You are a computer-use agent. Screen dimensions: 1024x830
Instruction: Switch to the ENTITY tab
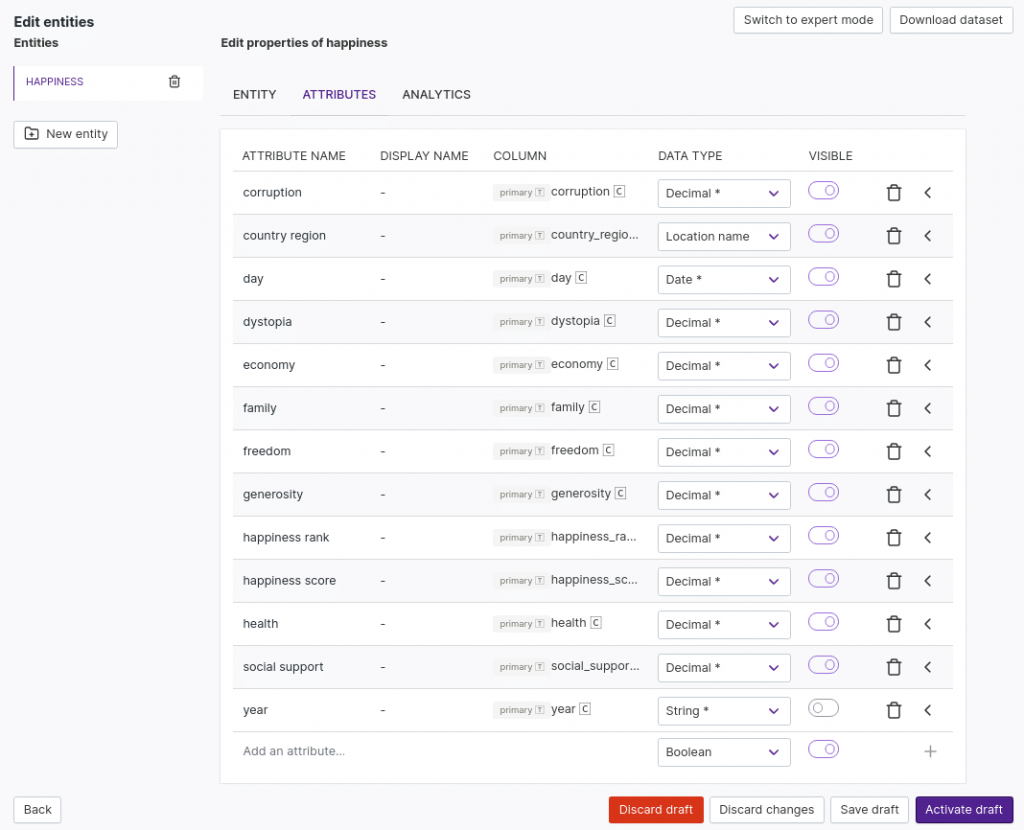254,95
